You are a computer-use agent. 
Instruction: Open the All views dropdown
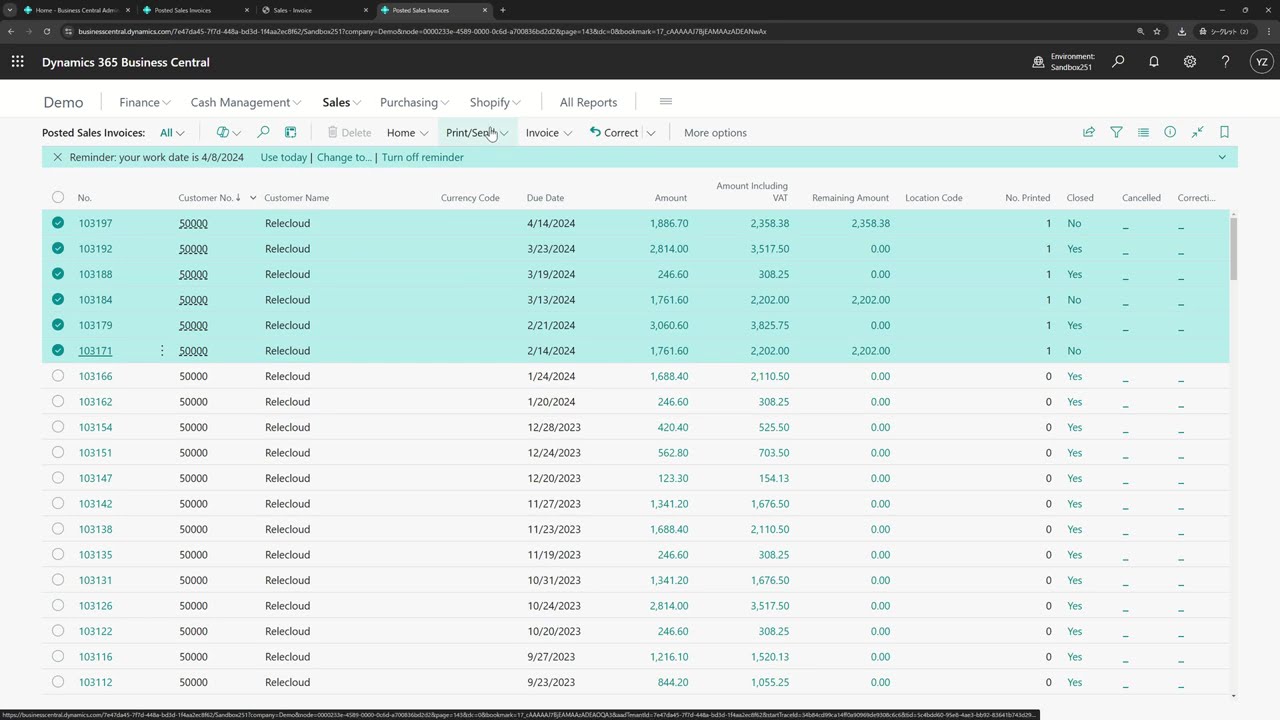point(172,132)
